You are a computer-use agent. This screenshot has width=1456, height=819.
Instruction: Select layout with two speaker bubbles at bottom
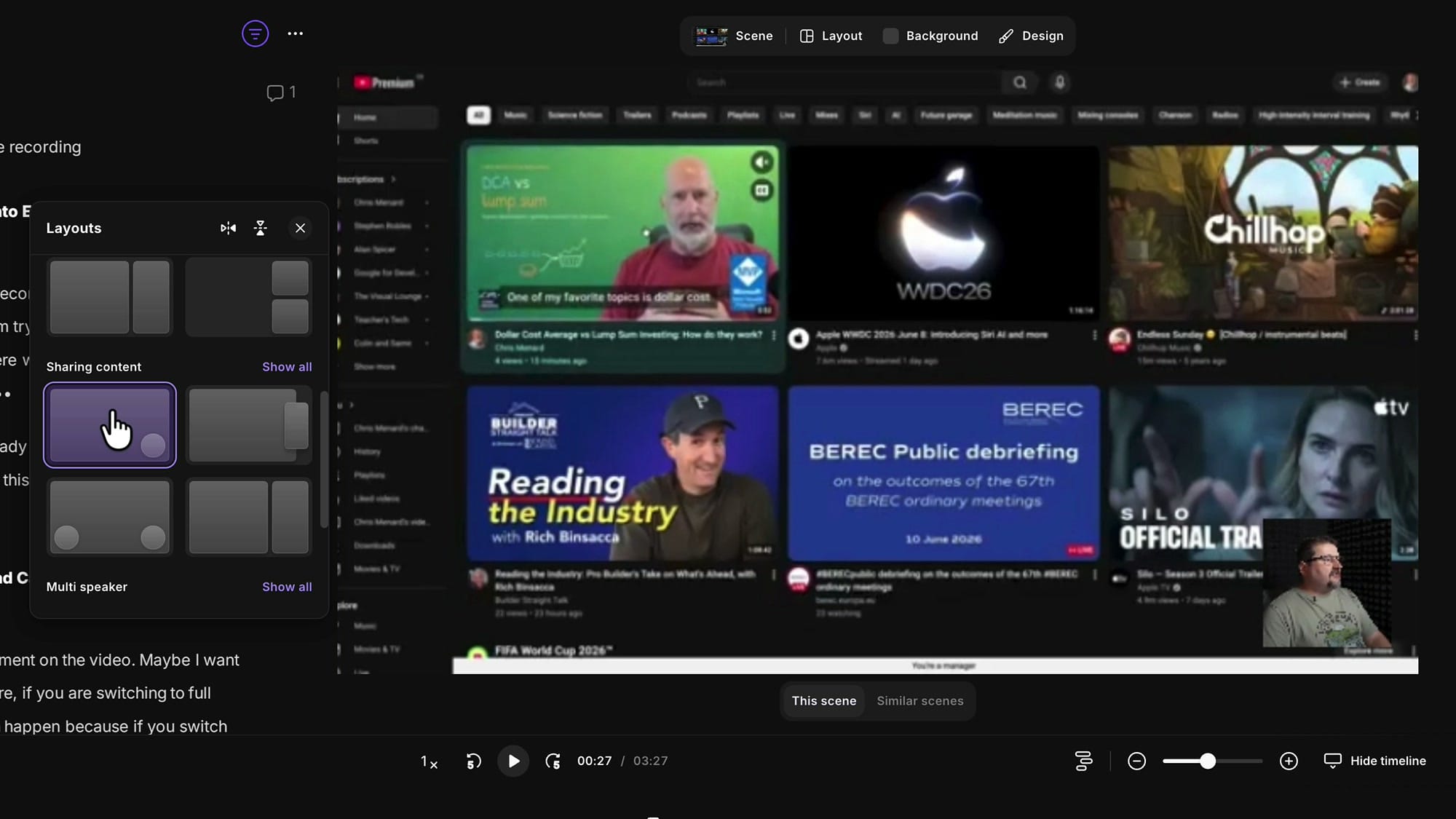coord(110,517)
